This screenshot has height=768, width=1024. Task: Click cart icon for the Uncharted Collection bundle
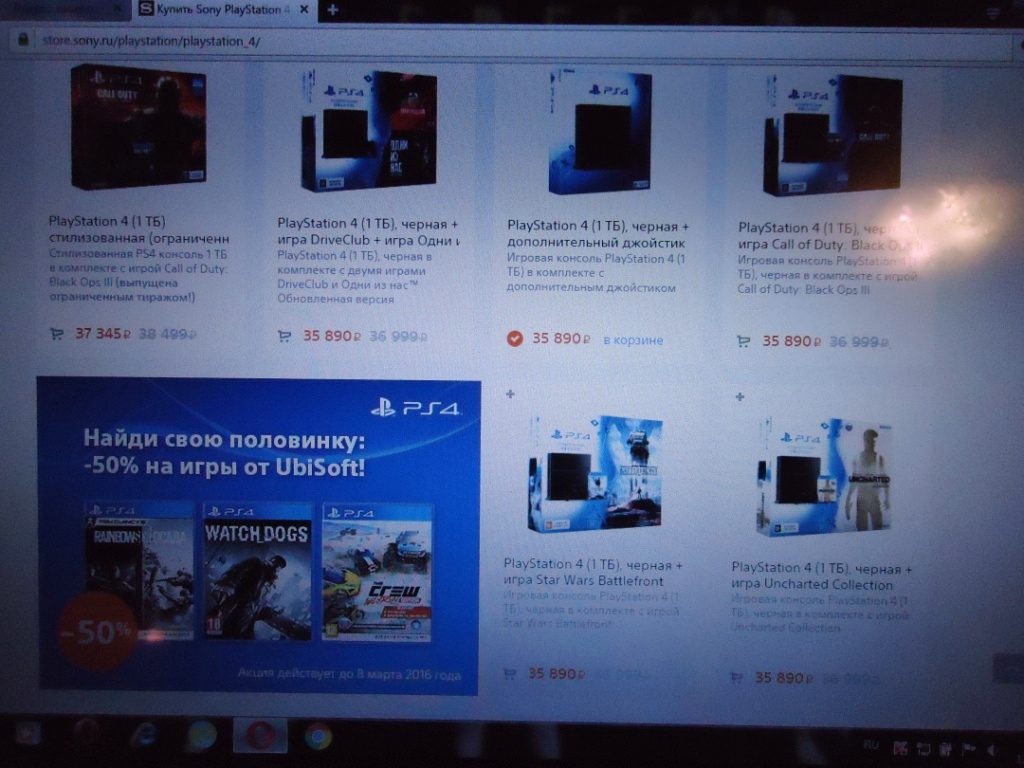click(737, 678)
